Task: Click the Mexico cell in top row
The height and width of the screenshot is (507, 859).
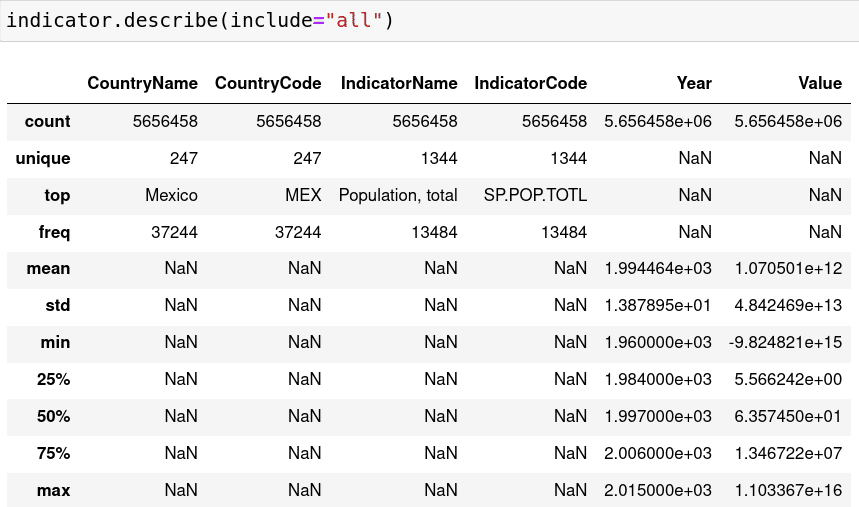Action: [x=171, y=195]
